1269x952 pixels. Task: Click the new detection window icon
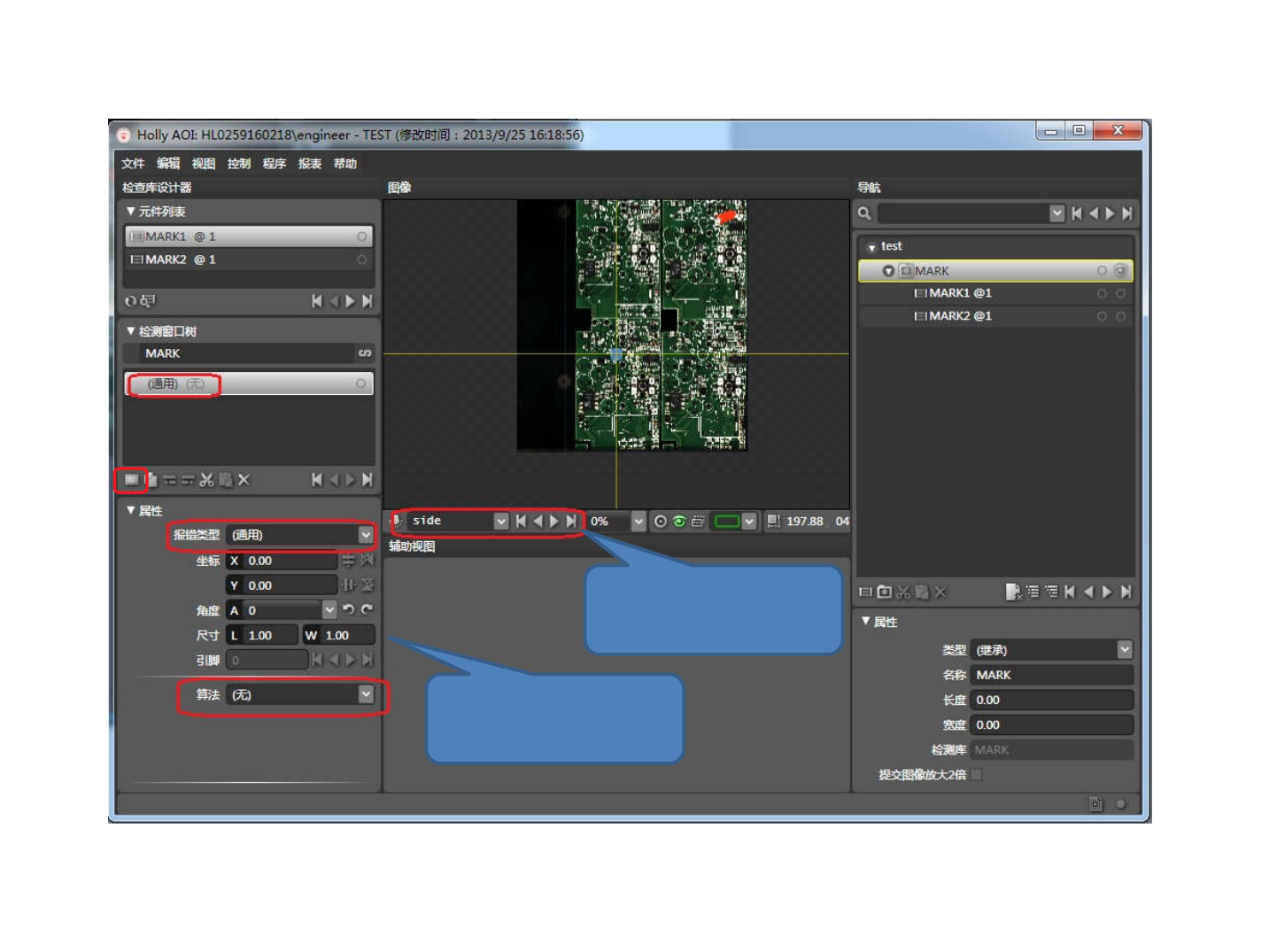131,480
